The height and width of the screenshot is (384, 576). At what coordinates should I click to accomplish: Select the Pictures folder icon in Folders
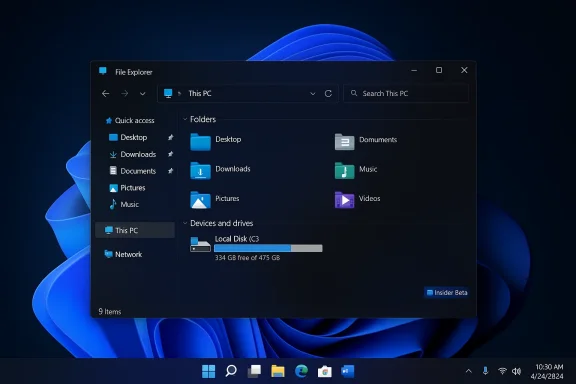pos(200,200)
